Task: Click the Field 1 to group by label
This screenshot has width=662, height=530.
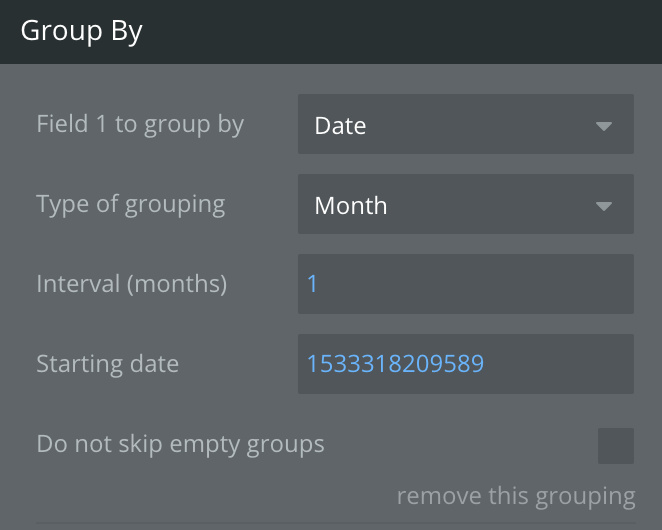Action: coord(140,125)
